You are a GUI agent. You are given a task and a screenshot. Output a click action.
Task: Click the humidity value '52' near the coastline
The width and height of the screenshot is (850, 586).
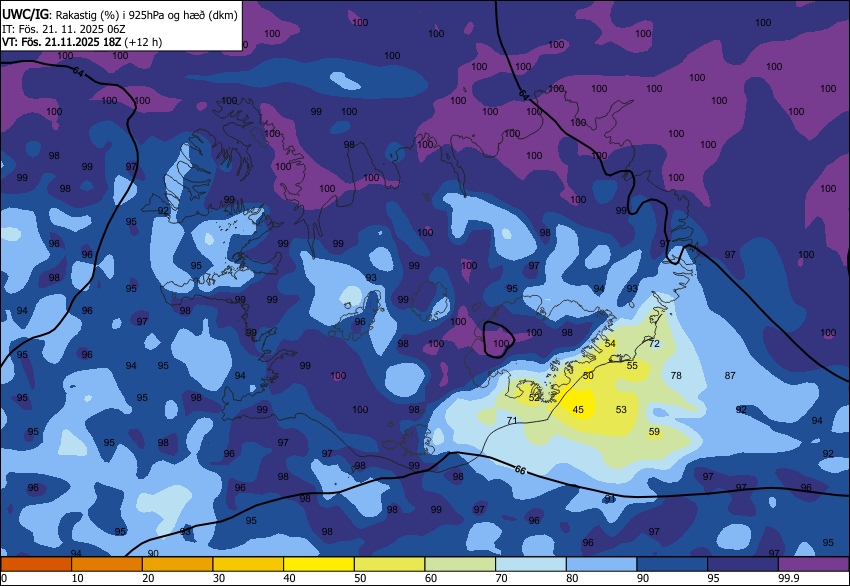click(534, 397)
